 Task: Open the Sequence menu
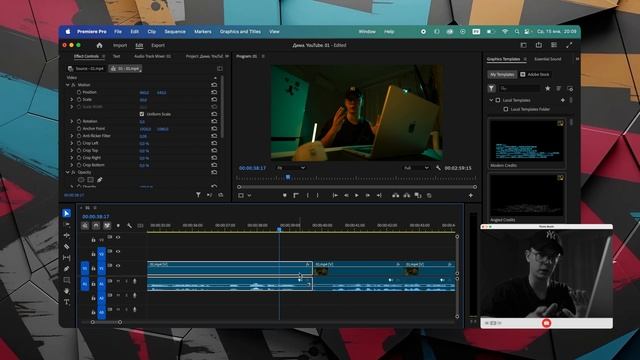[175, 31]
